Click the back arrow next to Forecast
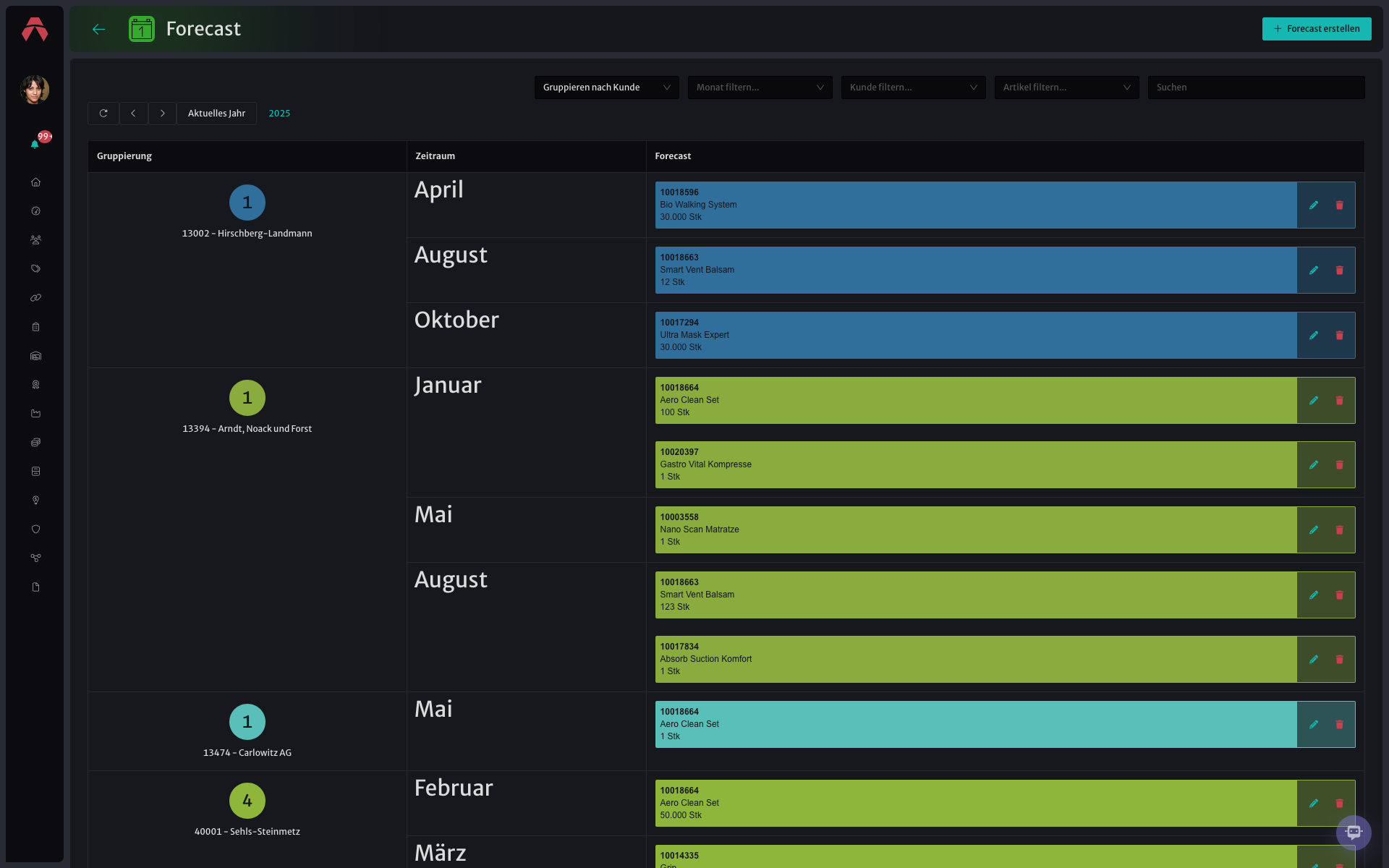1389x868 pixels. coord(99,29)
